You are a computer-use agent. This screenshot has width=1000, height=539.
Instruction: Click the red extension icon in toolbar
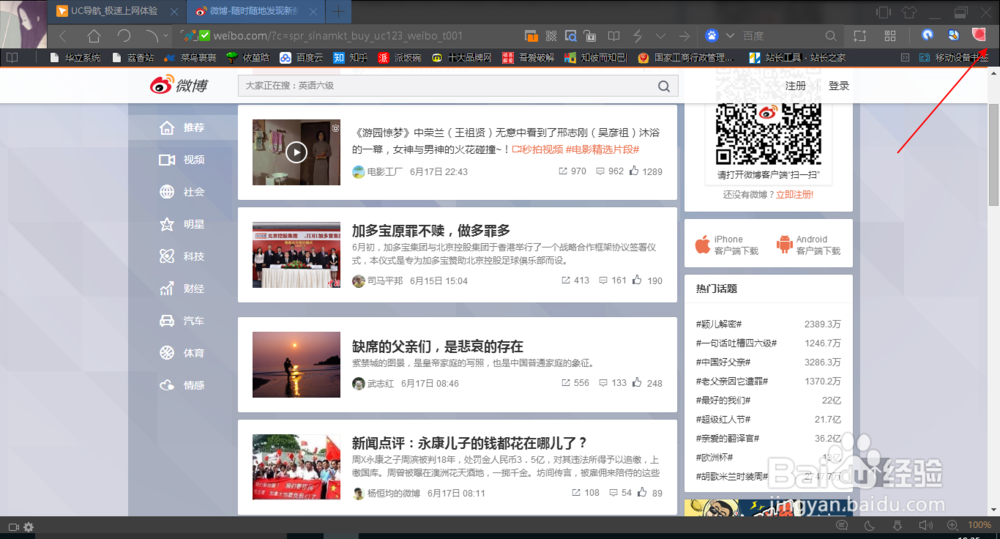978,34
